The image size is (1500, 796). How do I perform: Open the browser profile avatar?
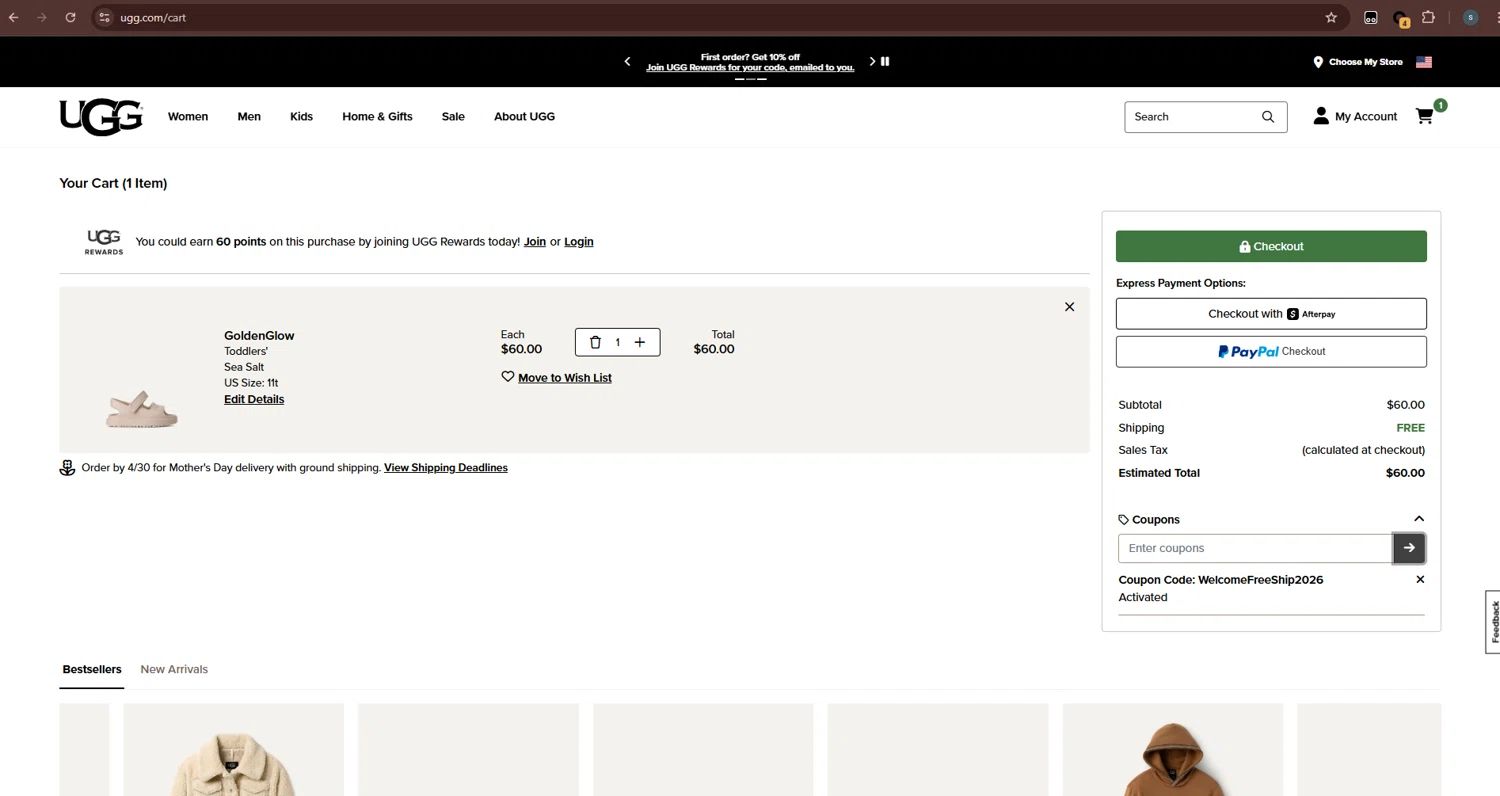pos(1470,17)
